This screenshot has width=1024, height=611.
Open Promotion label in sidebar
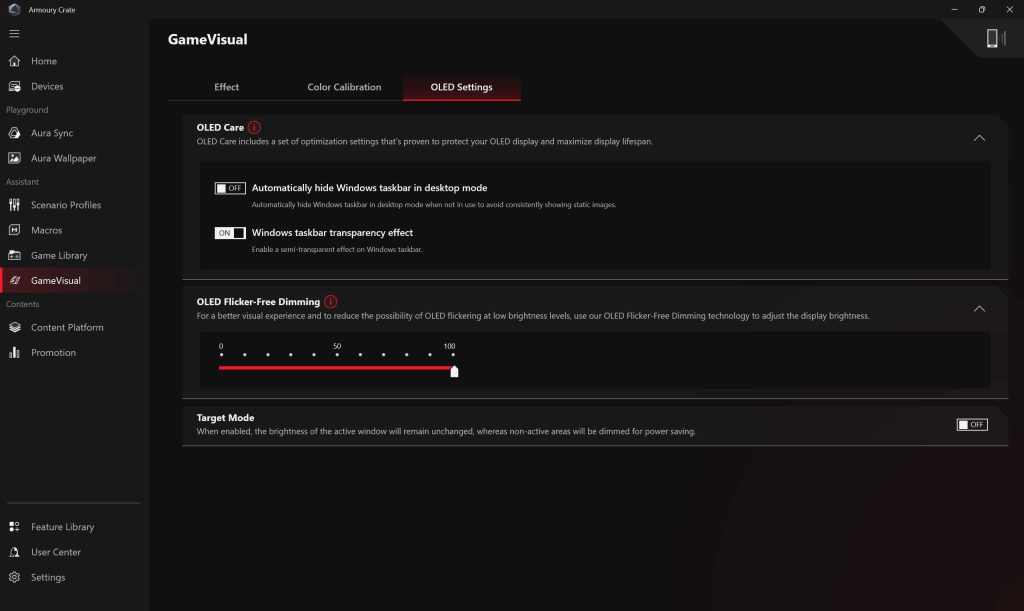[54, 352]
